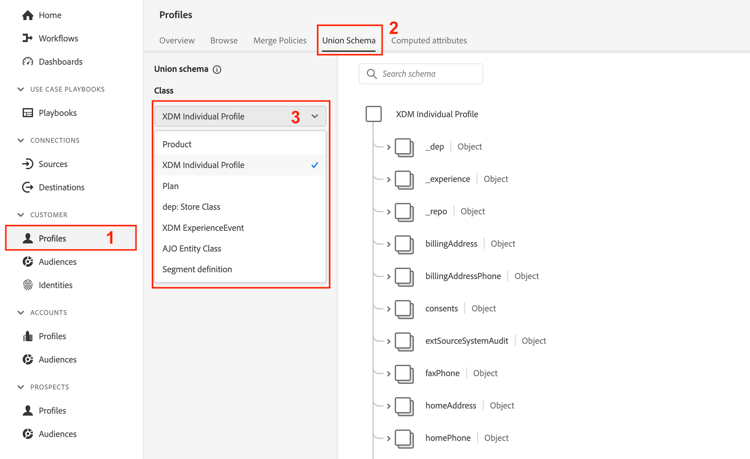Click the Playbooks icon
The width and height of the screenshot is (750, 459).
(x=28, y=113)
